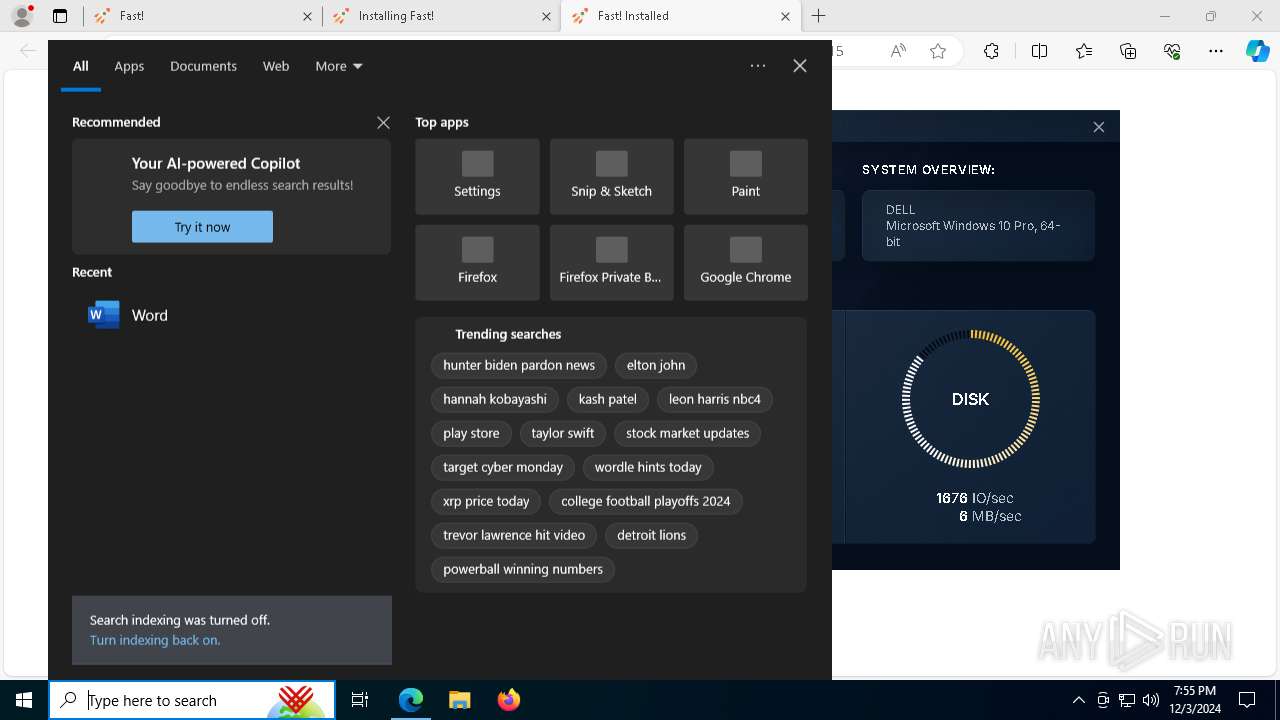Select trevor lawrence hit video search
This screenshot has width=1280, height=720.
514,535
